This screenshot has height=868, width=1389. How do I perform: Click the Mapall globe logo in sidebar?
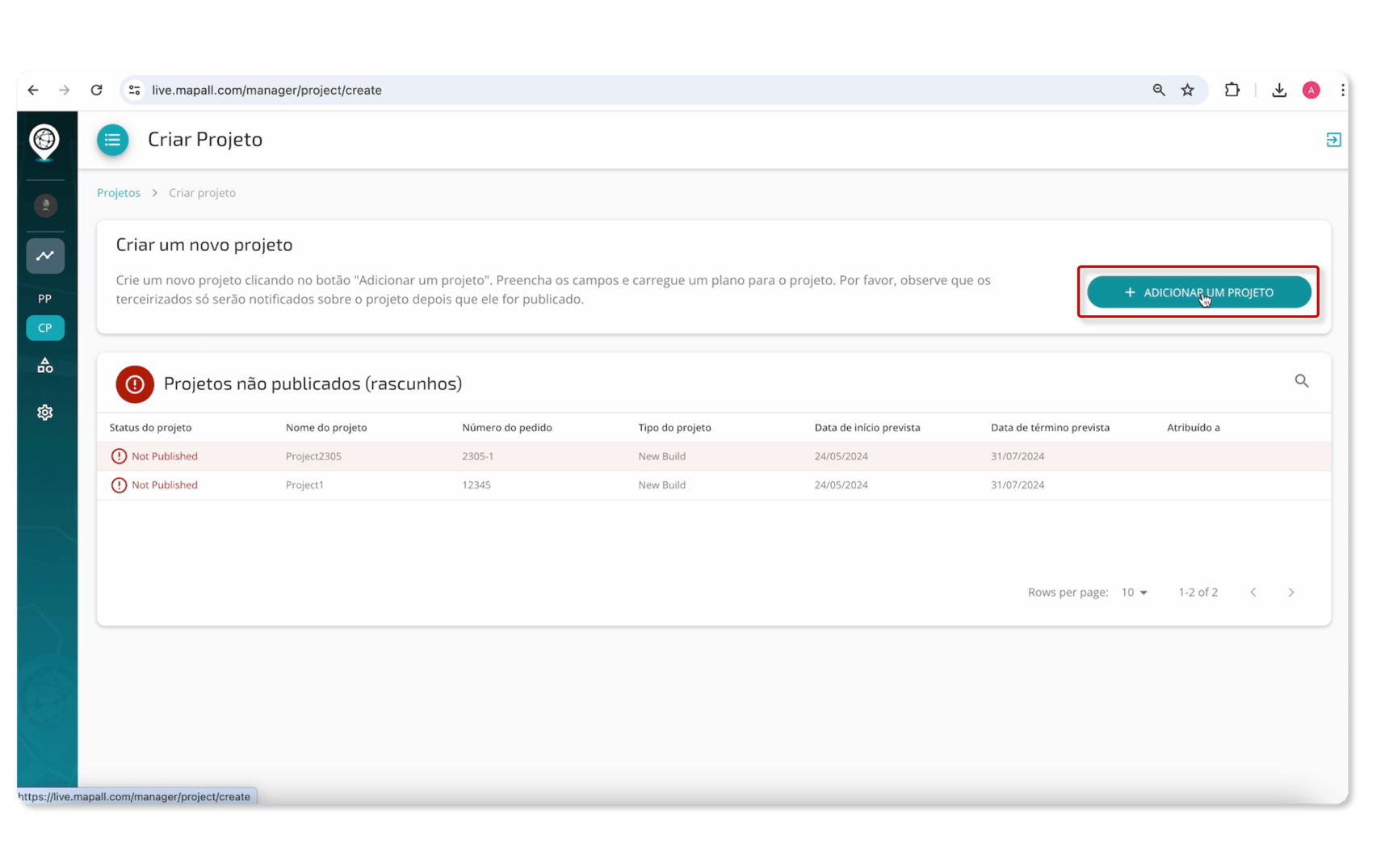(x=44, y=142)
